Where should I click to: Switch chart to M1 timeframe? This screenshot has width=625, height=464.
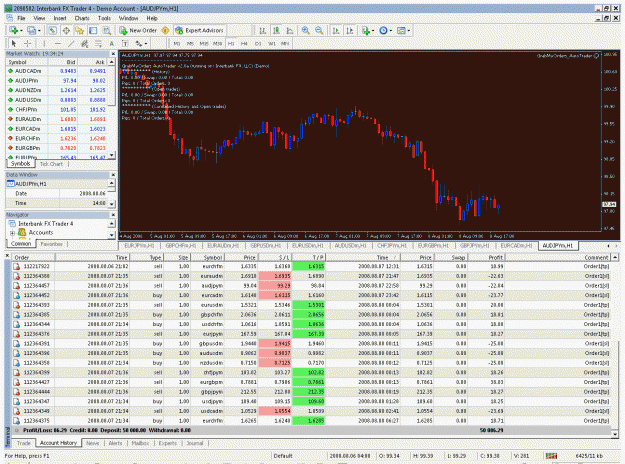coord(177,43)
